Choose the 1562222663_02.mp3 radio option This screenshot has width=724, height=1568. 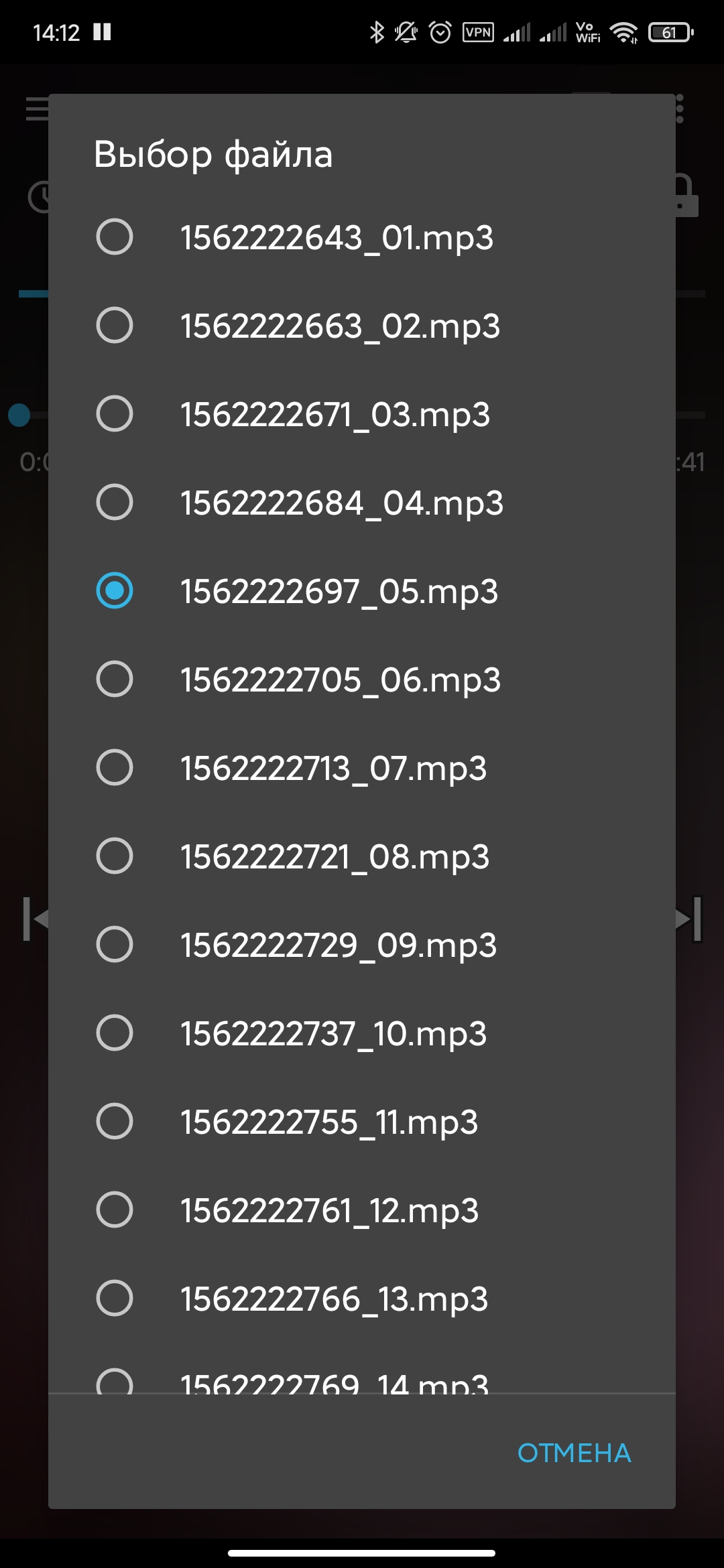tap(115, 325)
